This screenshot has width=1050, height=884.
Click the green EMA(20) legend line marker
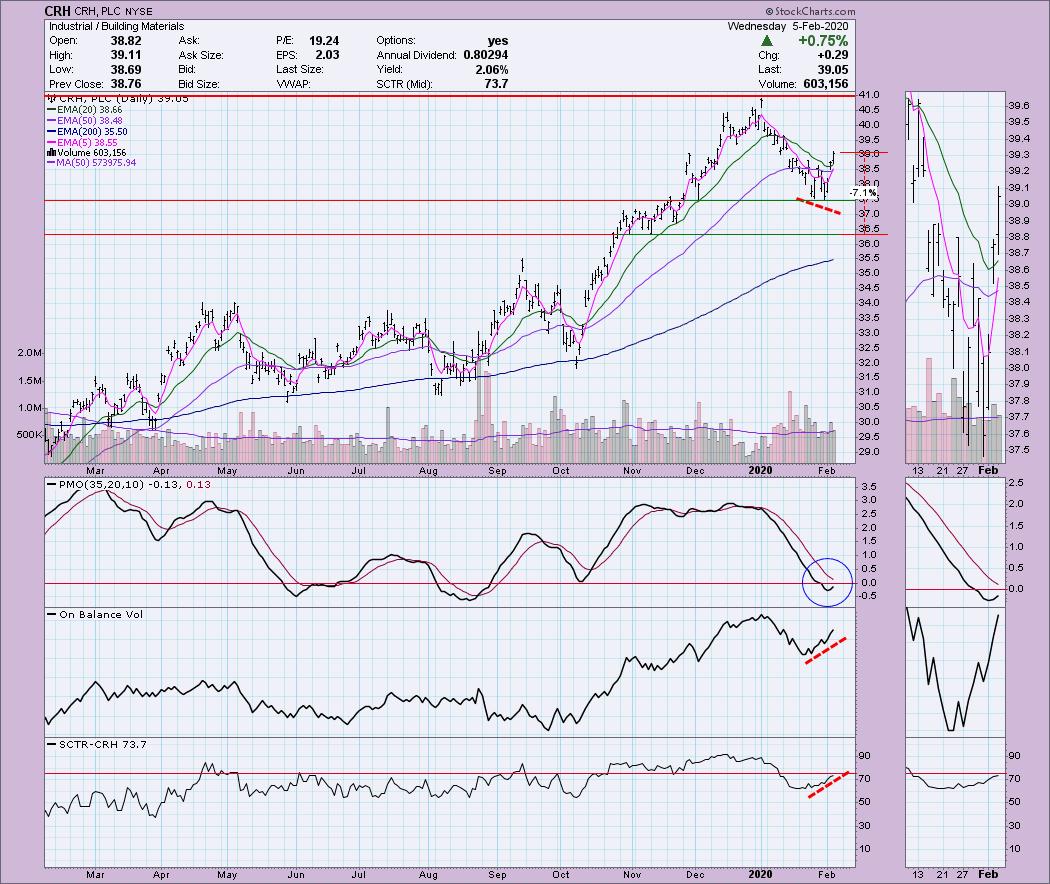click(52, 109)
